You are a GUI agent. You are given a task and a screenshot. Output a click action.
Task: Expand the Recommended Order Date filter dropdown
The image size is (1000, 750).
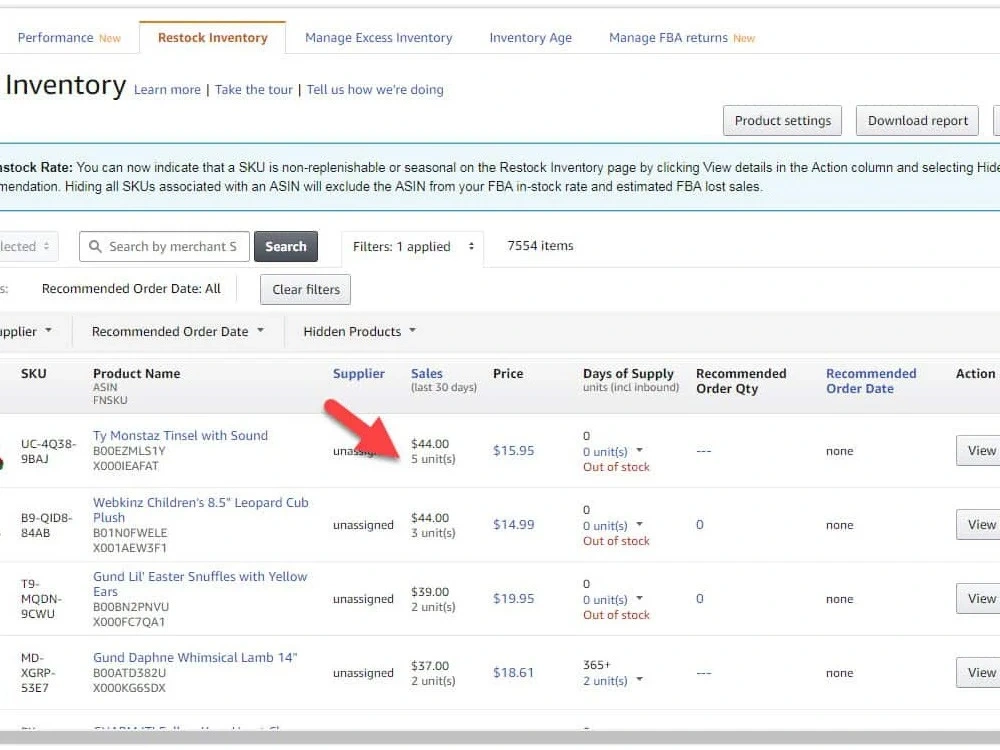(177, 332)
